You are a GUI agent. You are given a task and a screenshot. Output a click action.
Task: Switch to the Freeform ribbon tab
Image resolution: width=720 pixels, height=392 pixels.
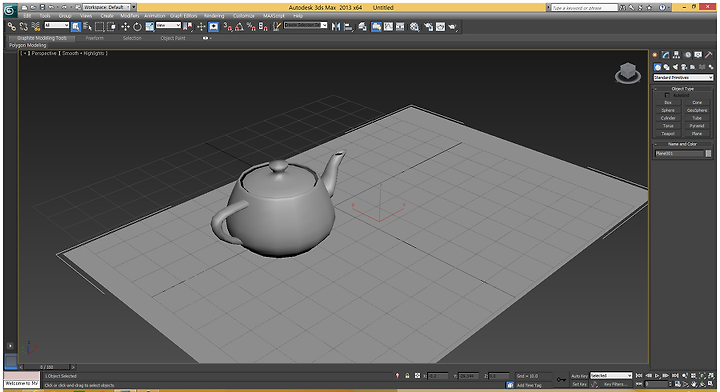[95, 38]
